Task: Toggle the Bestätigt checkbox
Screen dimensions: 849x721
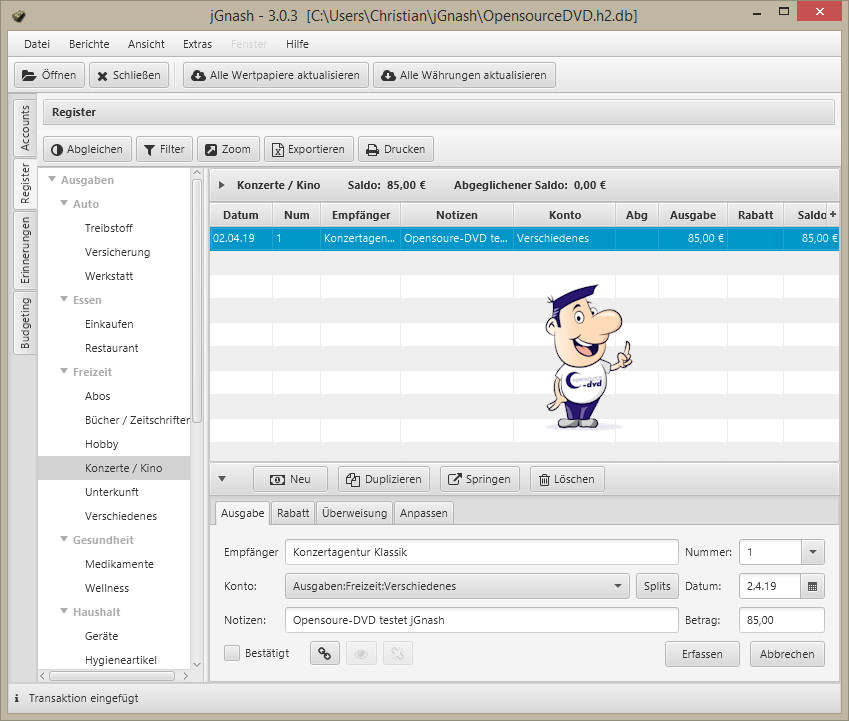Action: (232, 654)
